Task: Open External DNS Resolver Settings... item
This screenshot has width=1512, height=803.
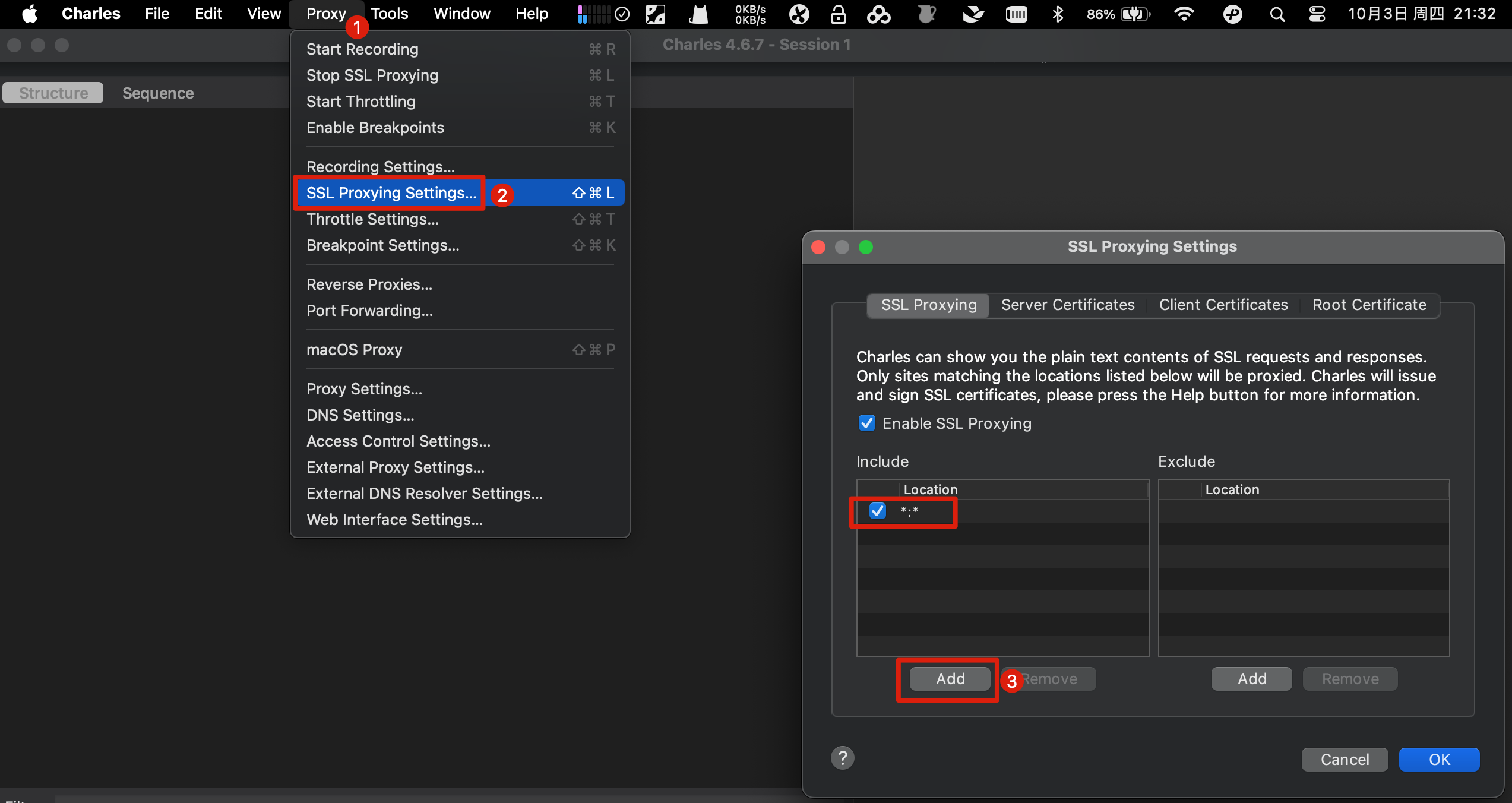Action: coord(460,494)
